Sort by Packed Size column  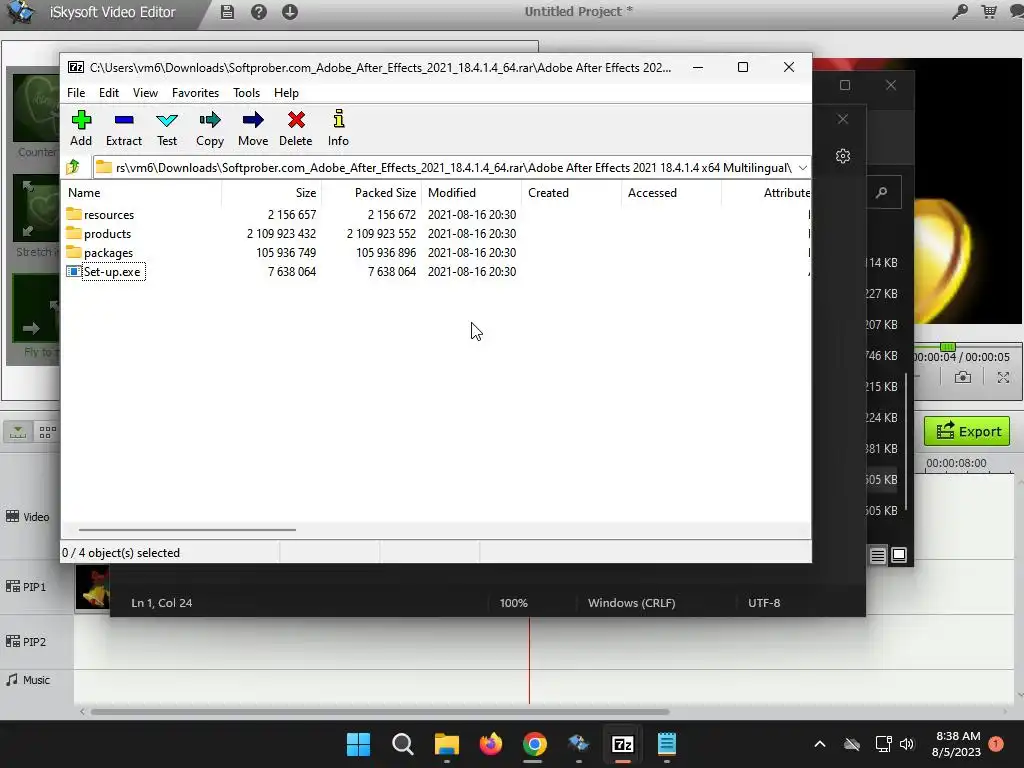tap(372, 193)
